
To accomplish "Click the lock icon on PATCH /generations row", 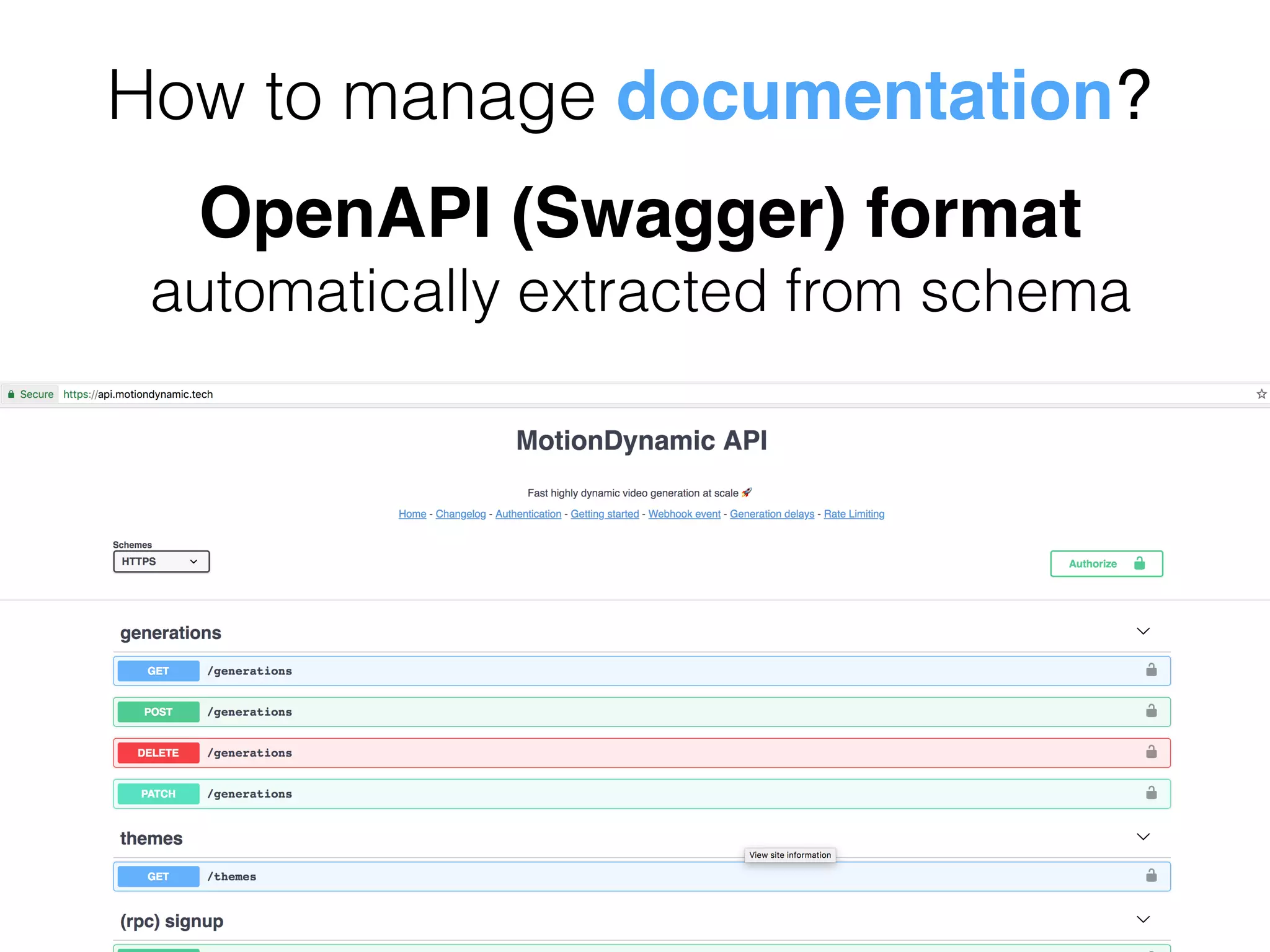I will tap(1152, 793).
